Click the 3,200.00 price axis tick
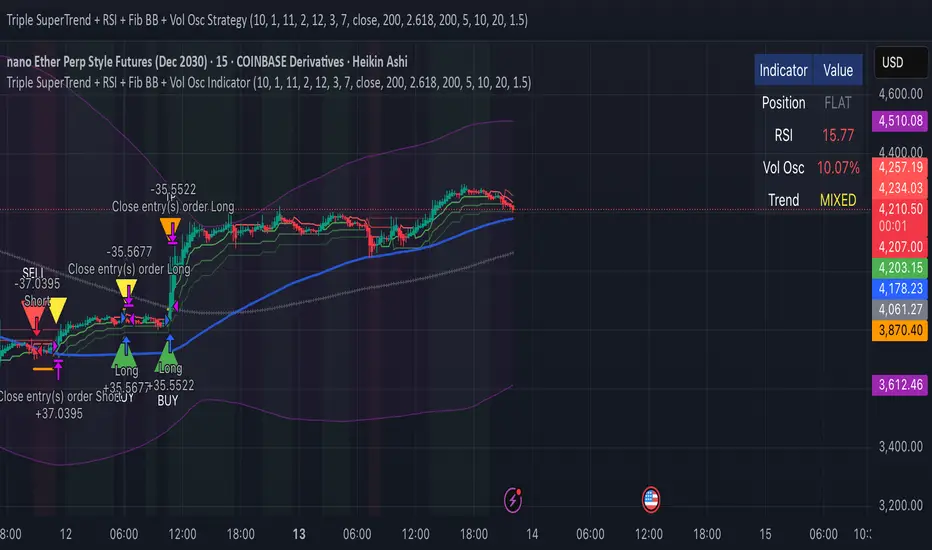 (x=900, y=505)
